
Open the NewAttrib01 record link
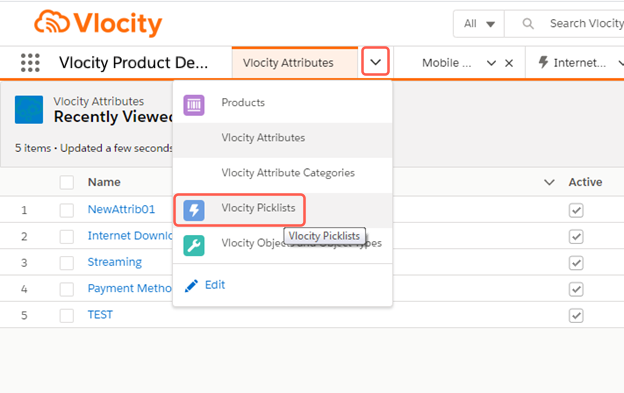click(121, 209)
